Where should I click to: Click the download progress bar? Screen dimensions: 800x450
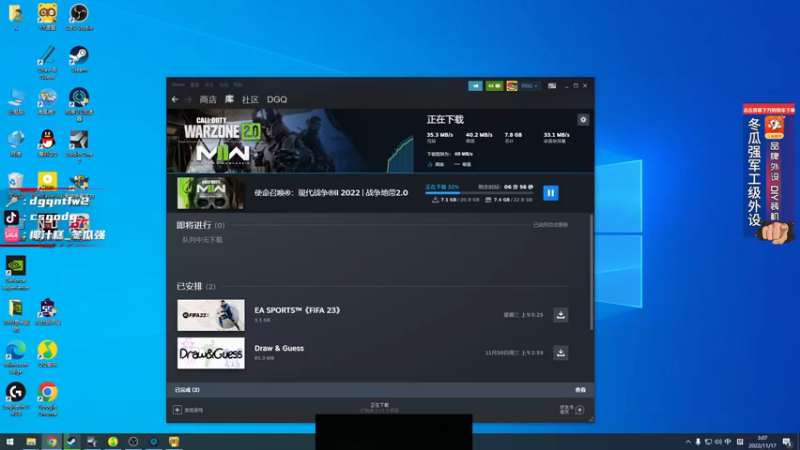[479, 193]
